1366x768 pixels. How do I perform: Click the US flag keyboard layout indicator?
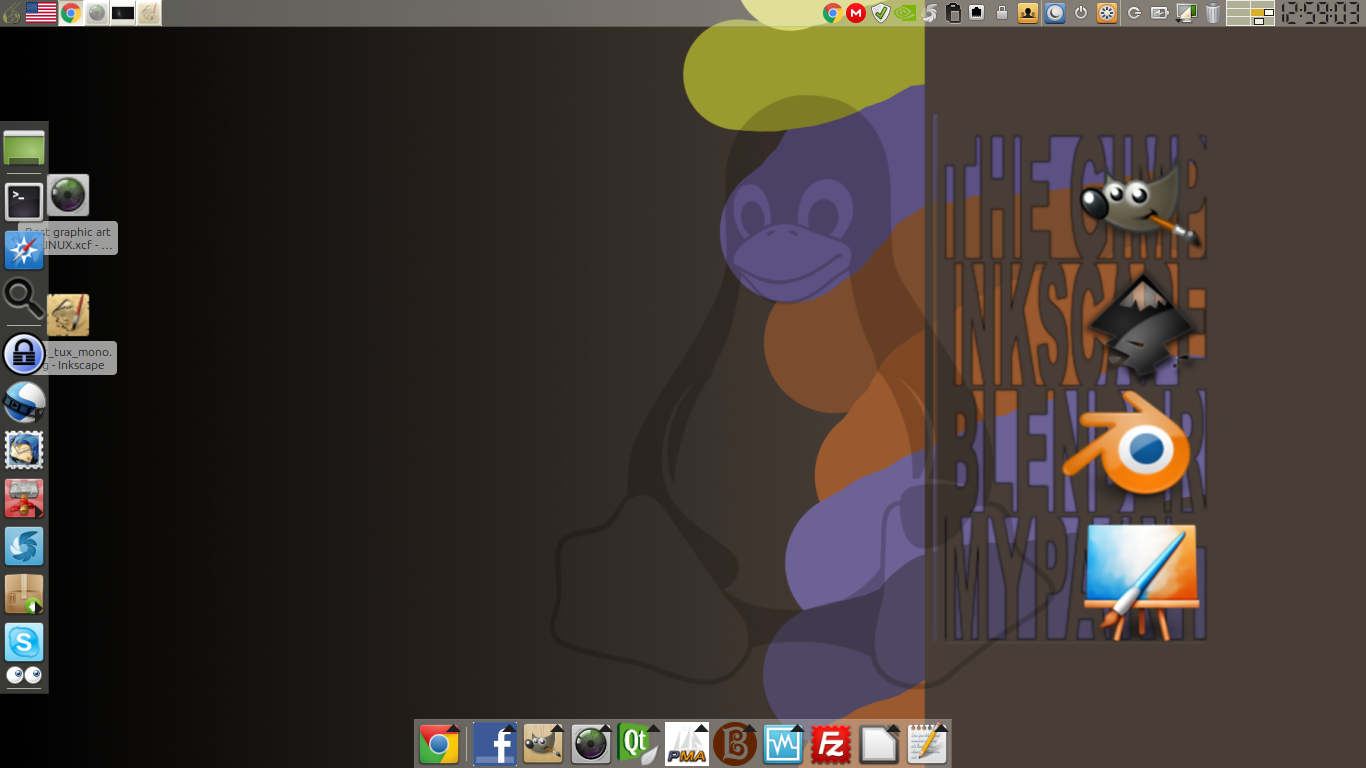(41, 13)
